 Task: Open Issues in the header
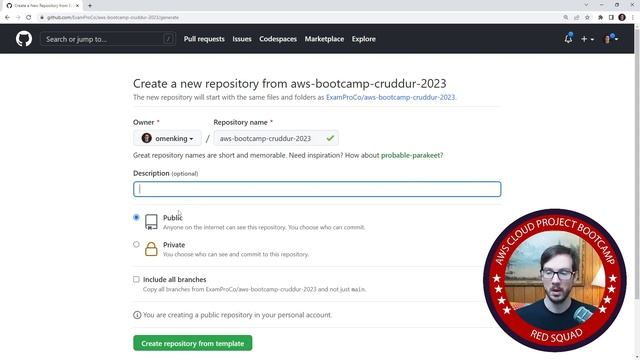pyautogui.click(x=242, y=39)
